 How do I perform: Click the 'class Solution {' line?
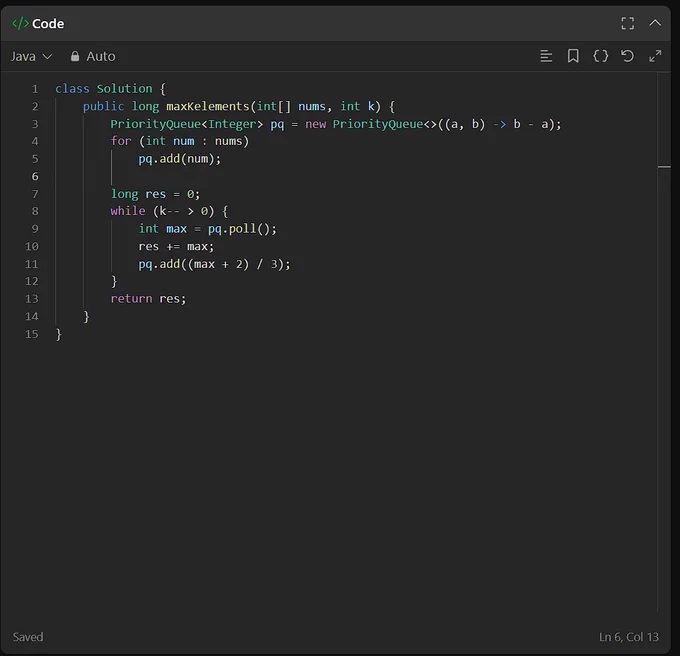tap(110, 89)
